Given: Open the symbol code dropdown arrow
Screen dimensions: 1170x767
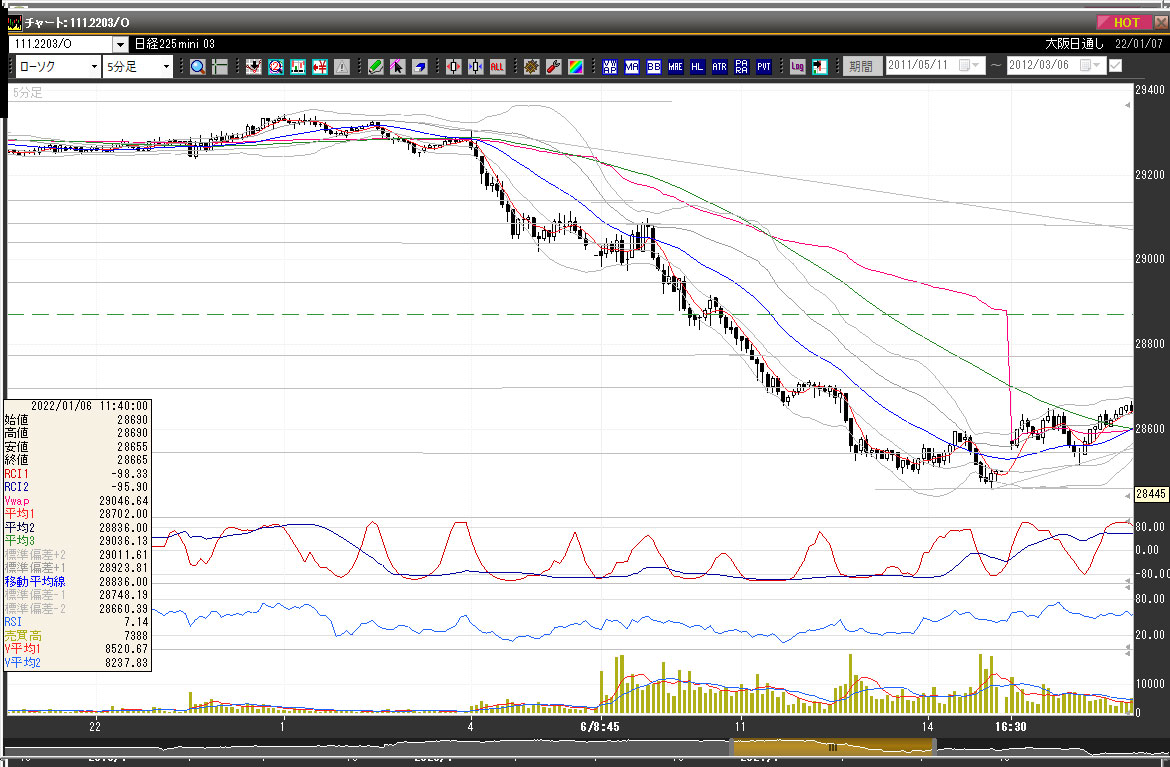Looking at the screenshot, I should (x=120, y=45).
